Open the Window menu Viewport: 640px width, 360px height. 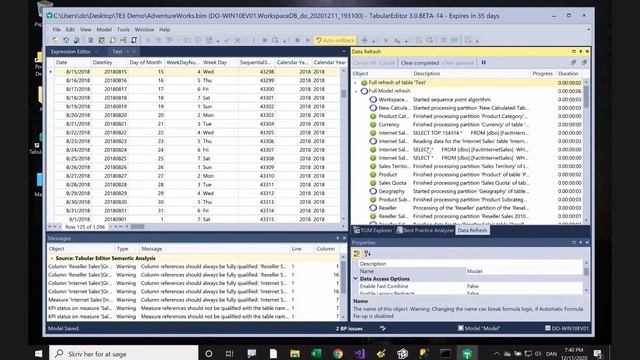(x=144, y=29)
